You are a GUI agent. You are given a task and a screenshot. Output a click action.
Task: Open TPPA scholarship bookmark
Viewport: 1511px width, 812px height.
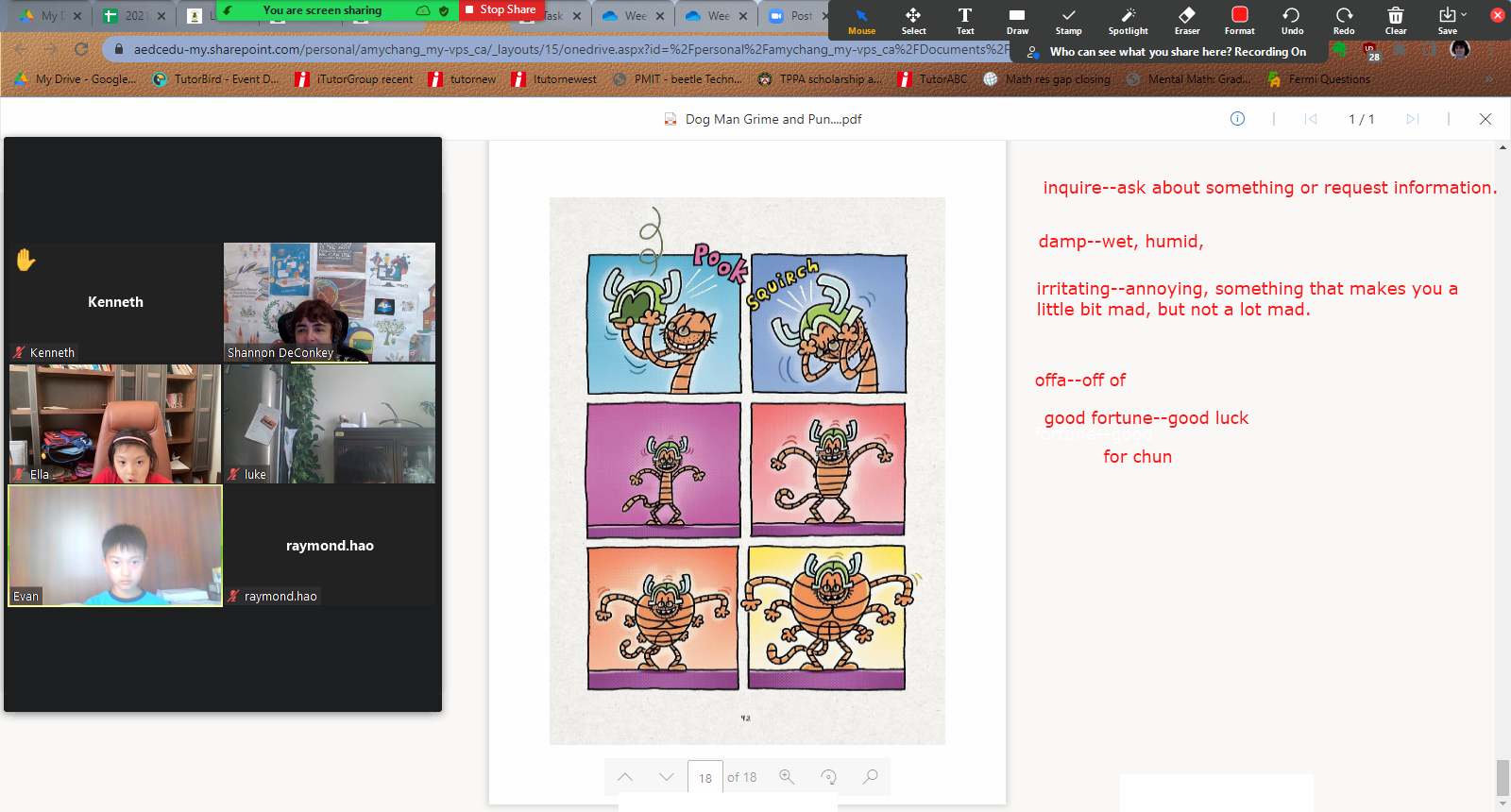(x=821, y=79)
